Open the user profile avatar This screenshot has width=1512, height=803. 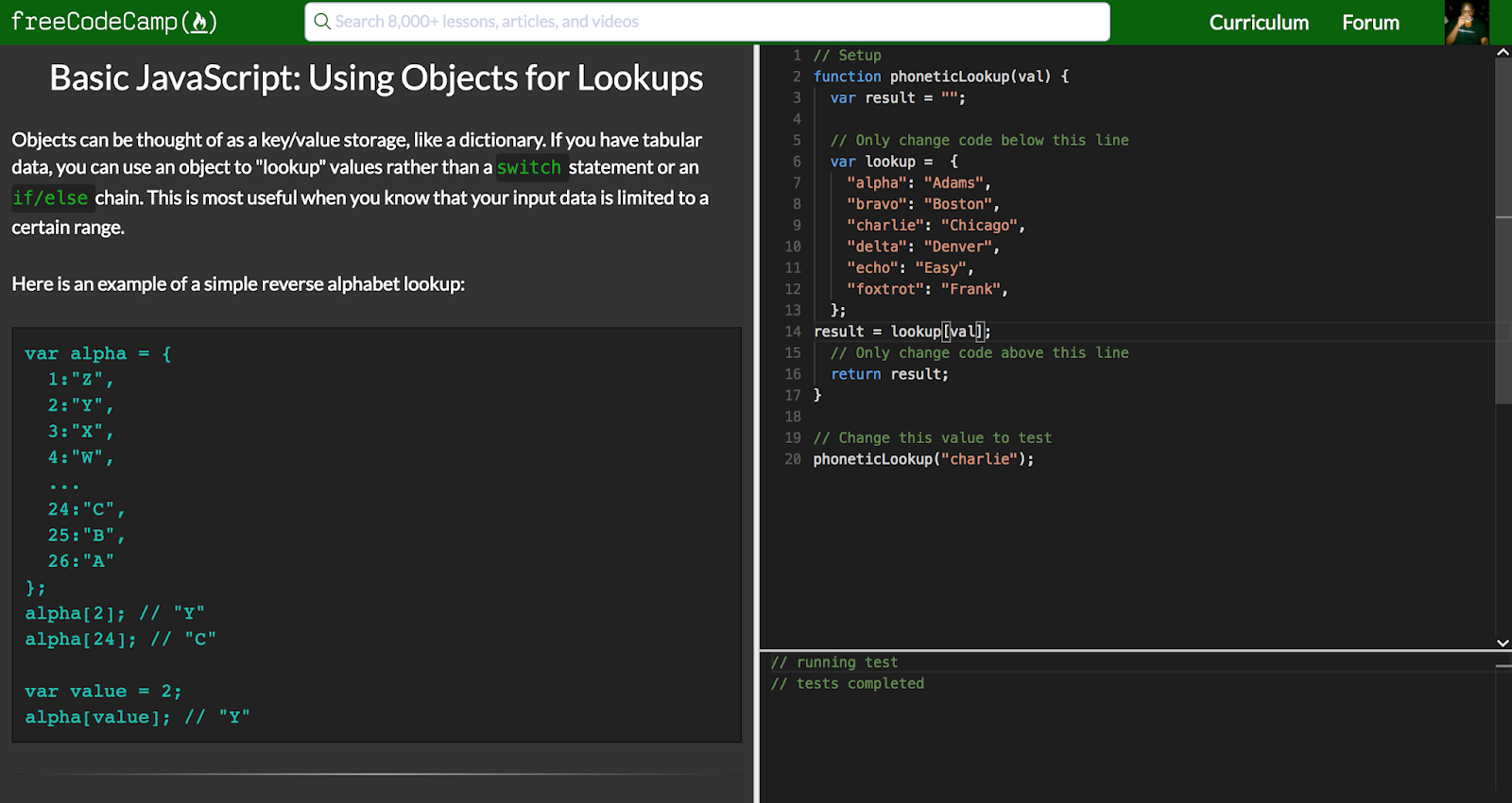[1468, 23]
